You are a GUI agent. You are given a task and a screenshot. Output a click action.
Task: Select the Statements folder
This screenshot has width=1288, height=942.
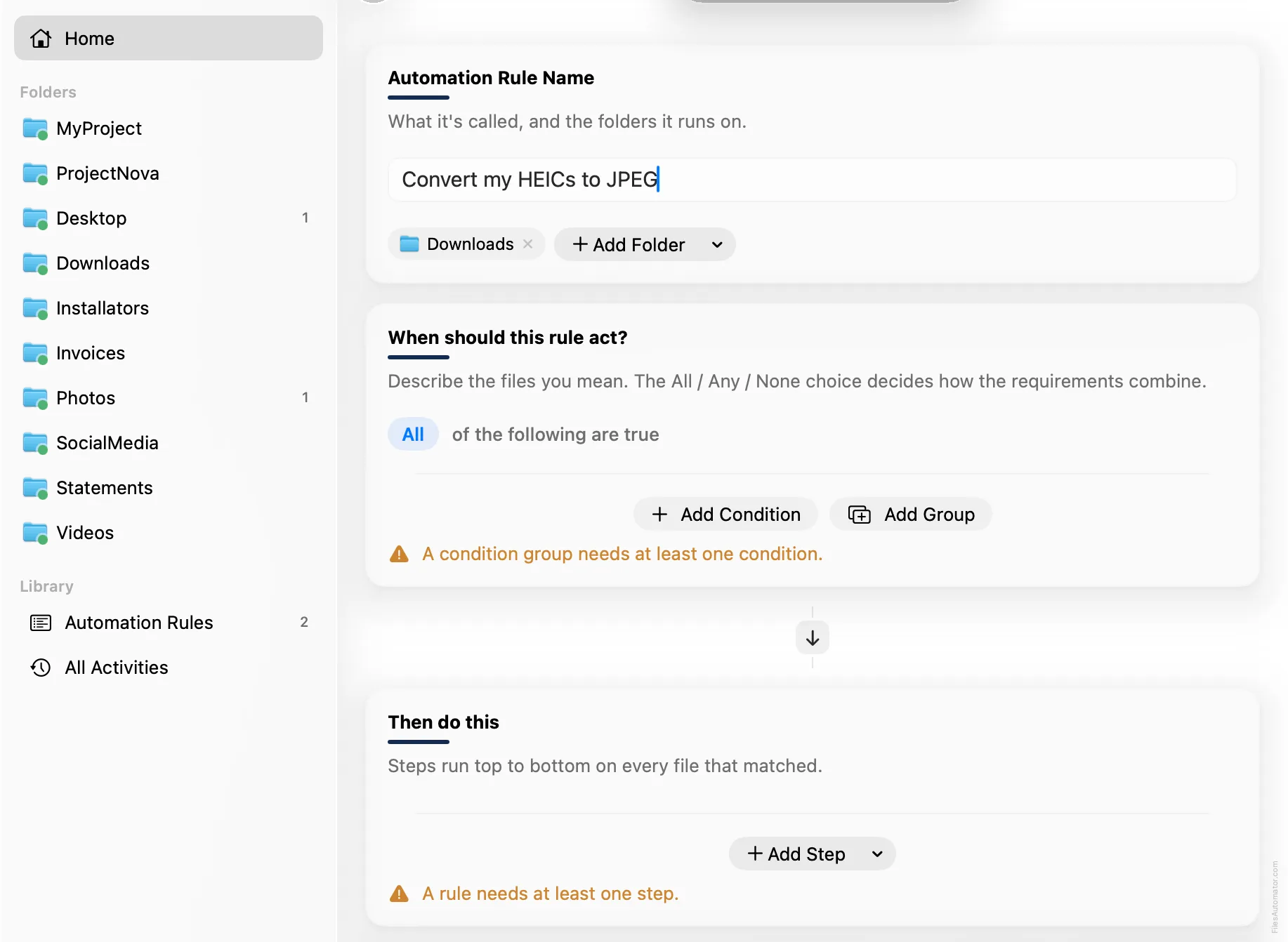(169, 488)
